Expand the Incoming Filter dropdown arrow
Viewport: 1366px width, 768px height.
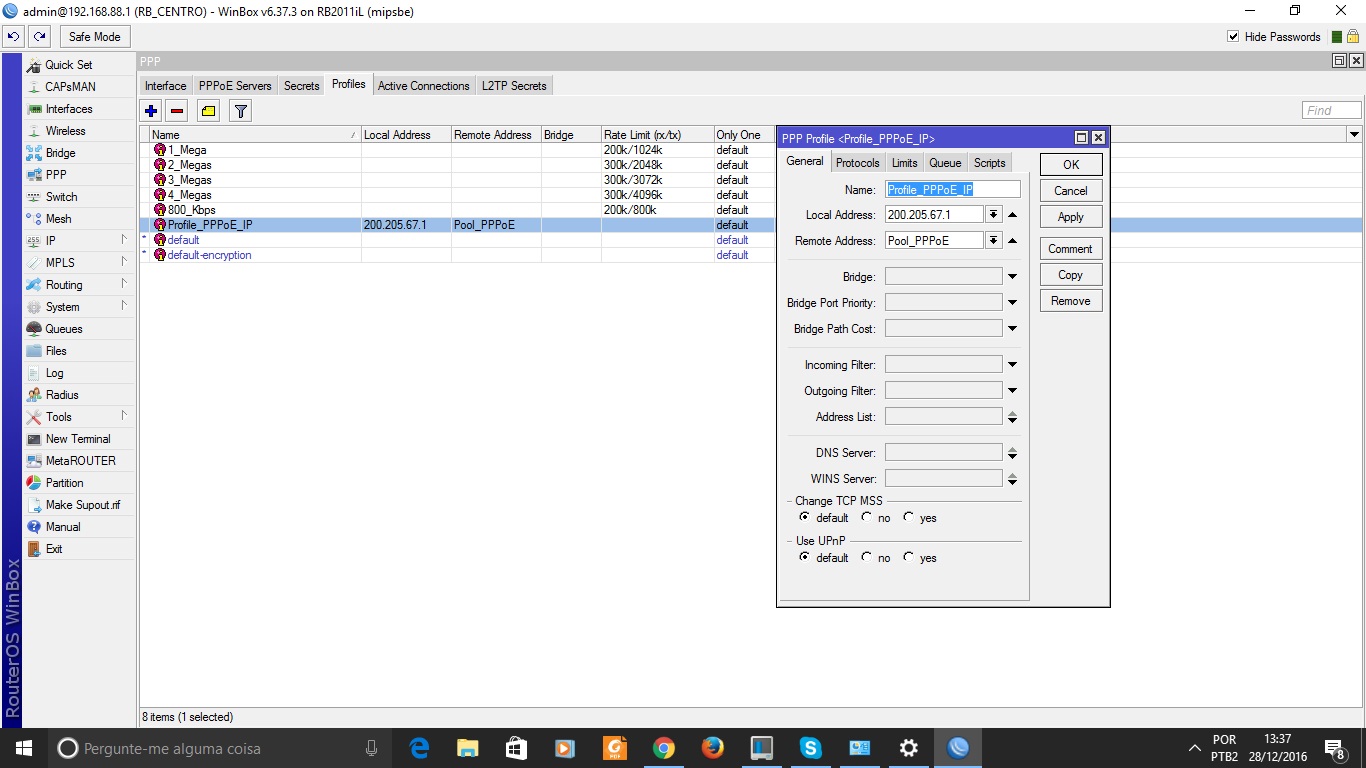(1012, 365)
